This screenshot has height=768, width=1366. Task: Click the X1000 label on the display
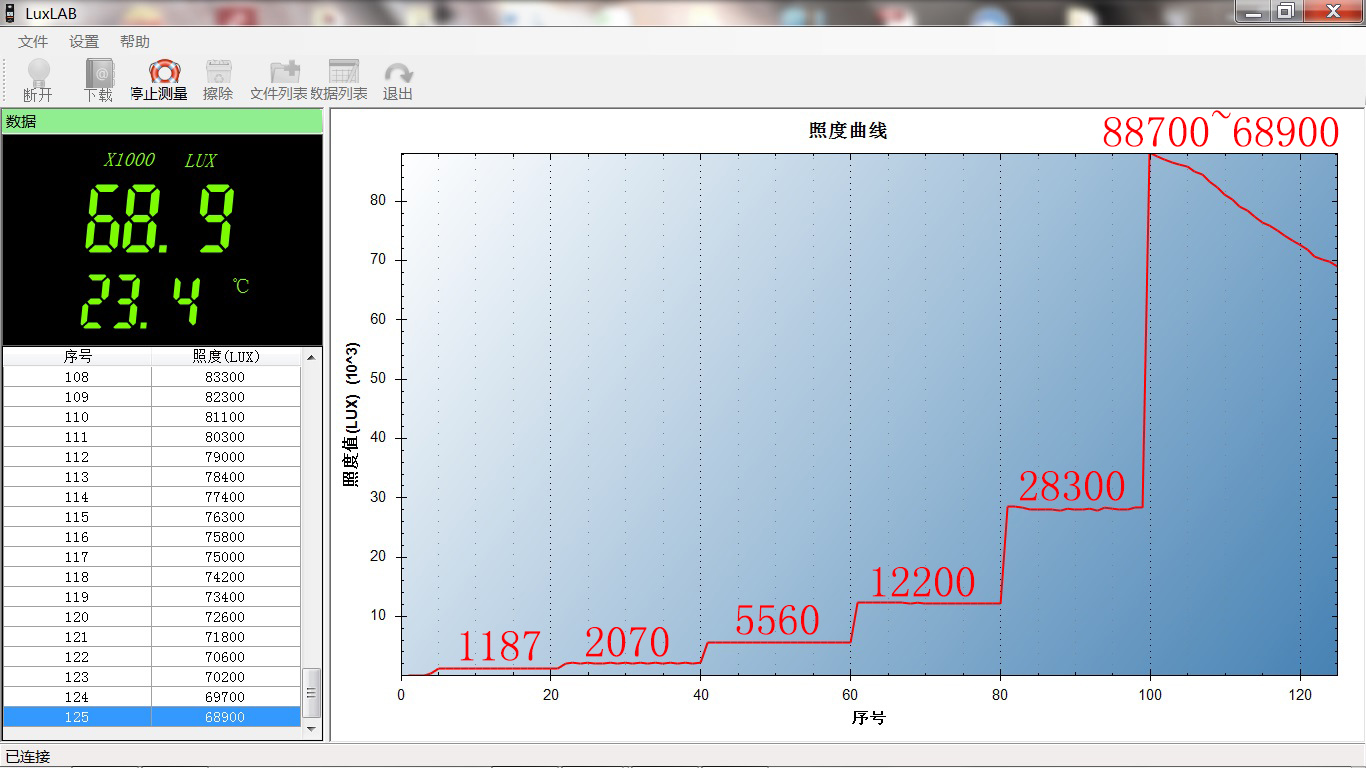[x=130, y=160]
